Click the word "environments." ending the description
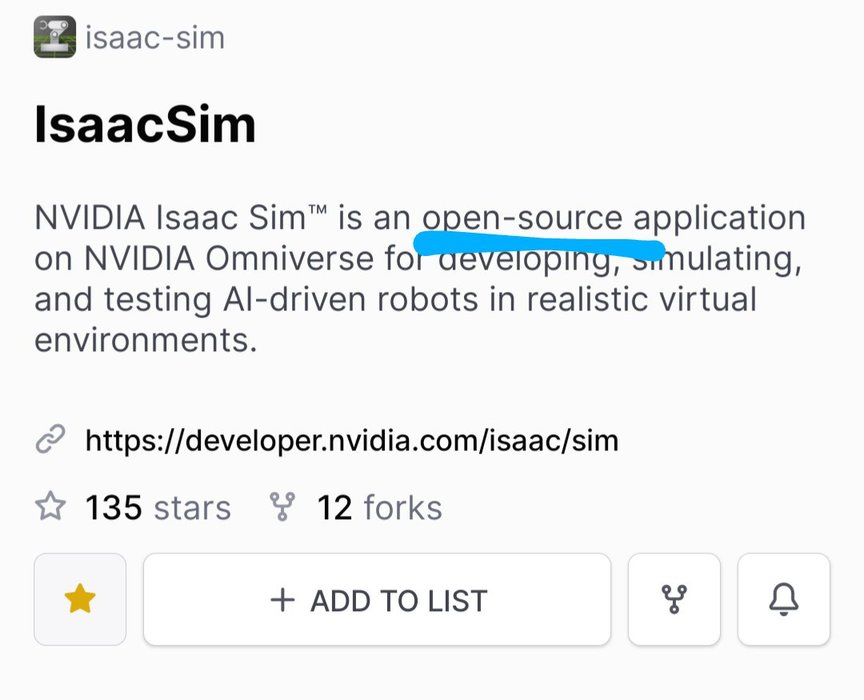Viewport: 864px width, 700px height. [x=146, y=339]
